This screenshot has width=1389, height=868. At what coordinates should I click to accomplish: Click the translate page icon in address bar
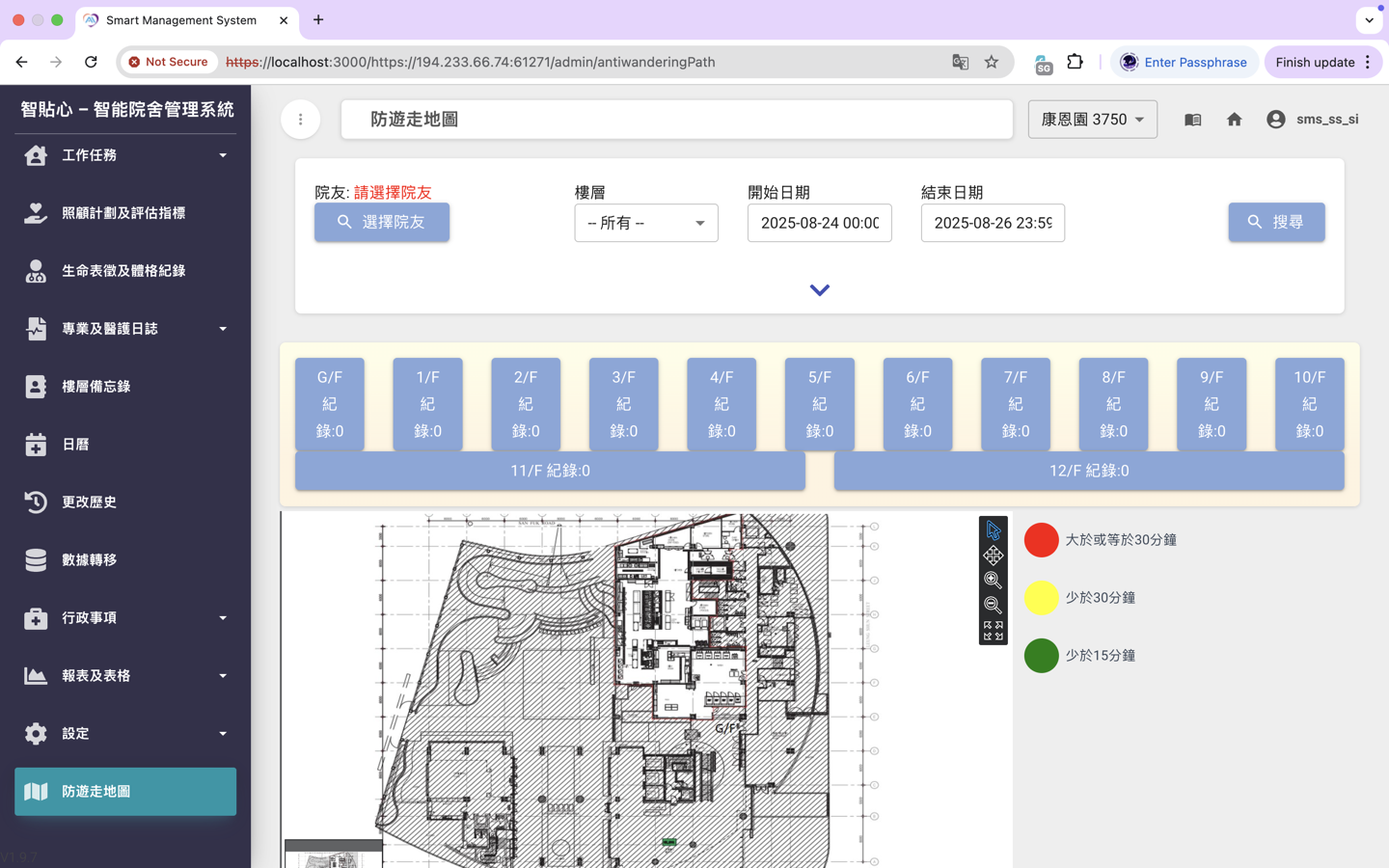tap(960, 62)
